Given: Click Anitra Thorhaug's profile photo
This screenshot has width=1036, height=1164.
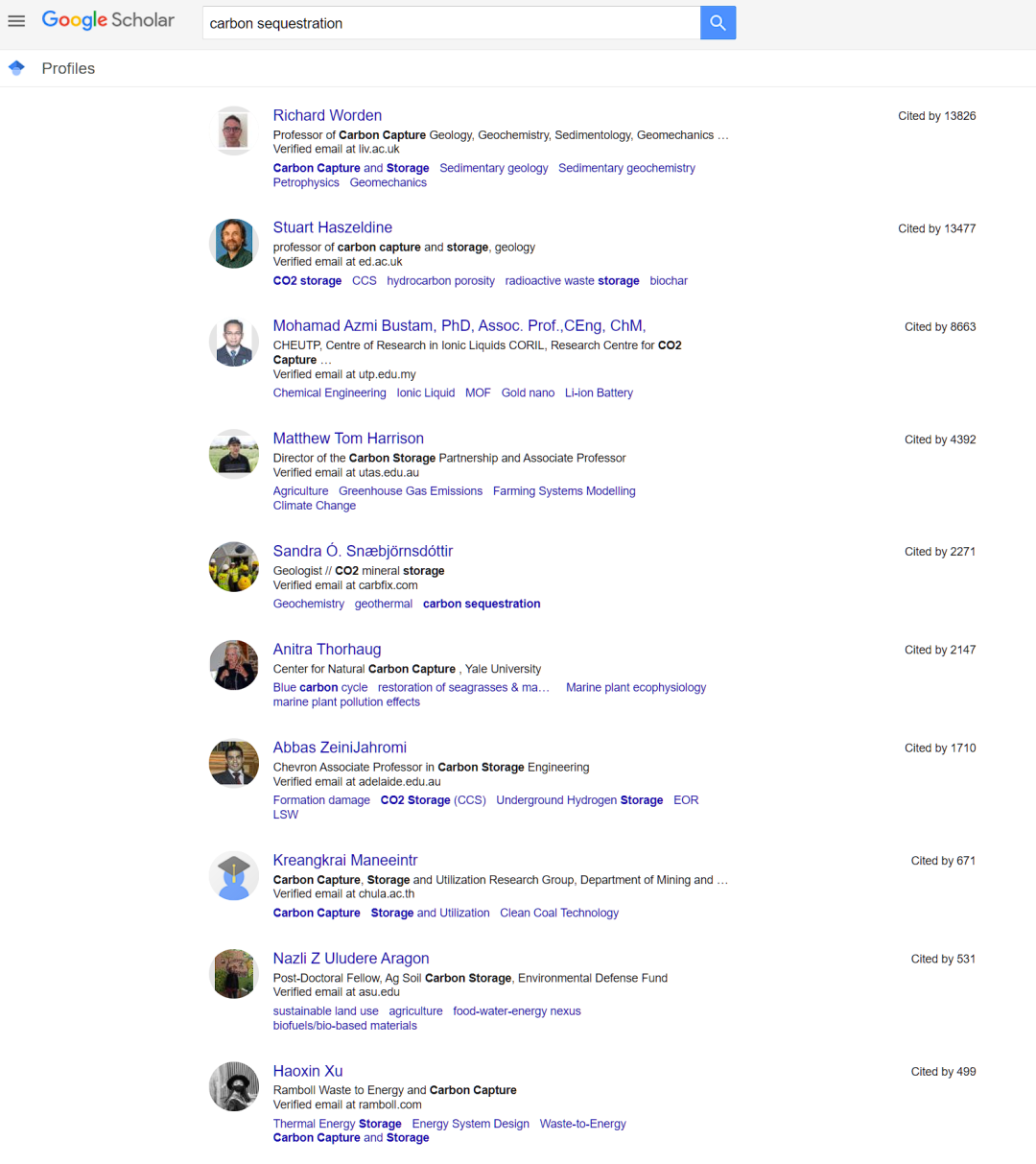Looking at the screenshot, I should pyautogui.click(x=234, y=665).
